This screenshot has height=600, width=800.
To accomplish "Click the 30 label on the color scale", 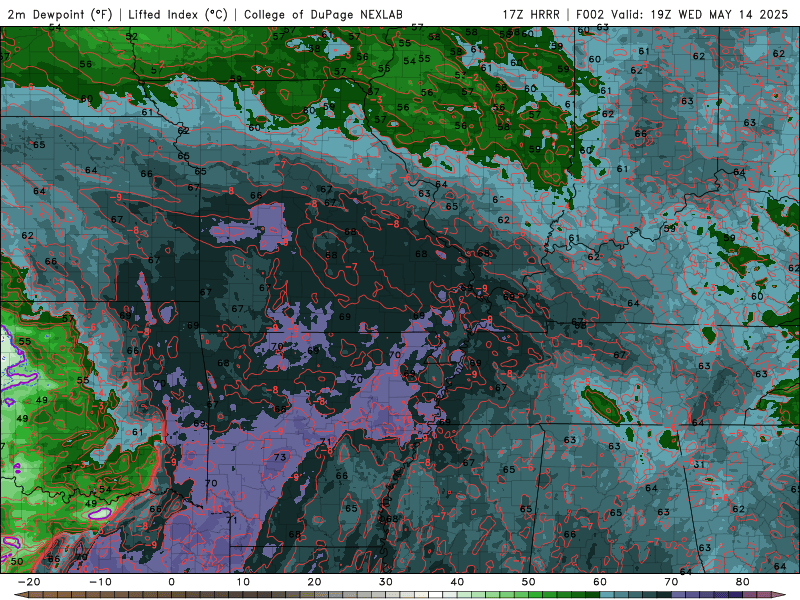I will [386, 582].
